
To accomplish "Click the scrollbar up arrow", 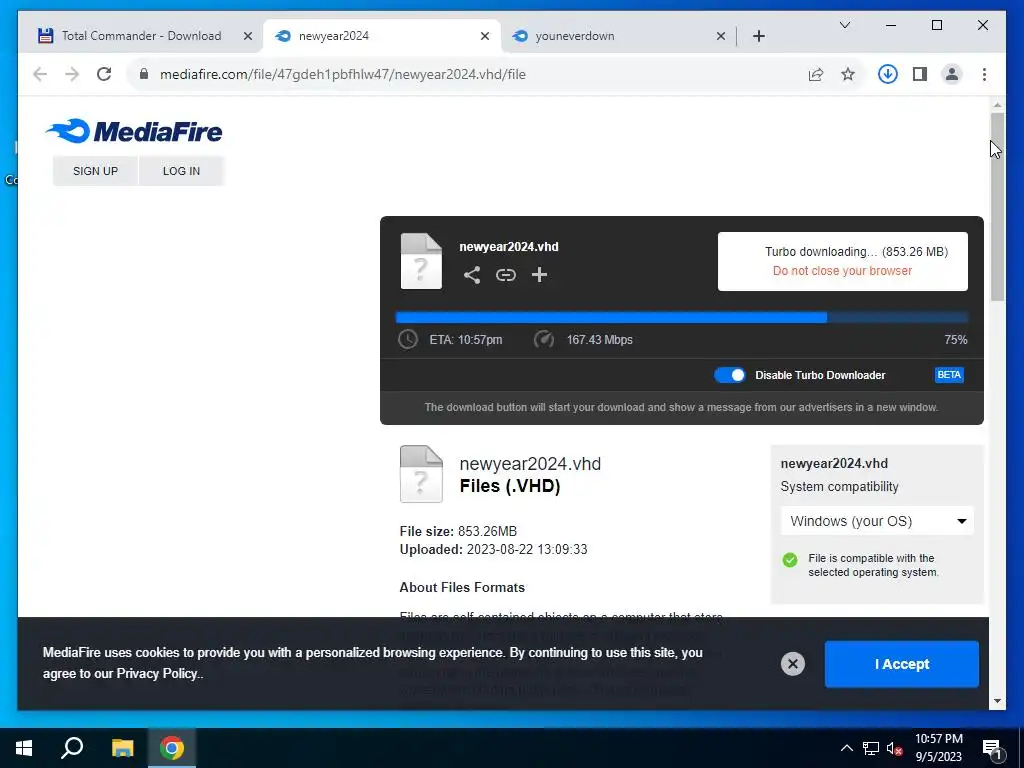I will [997, 104].
